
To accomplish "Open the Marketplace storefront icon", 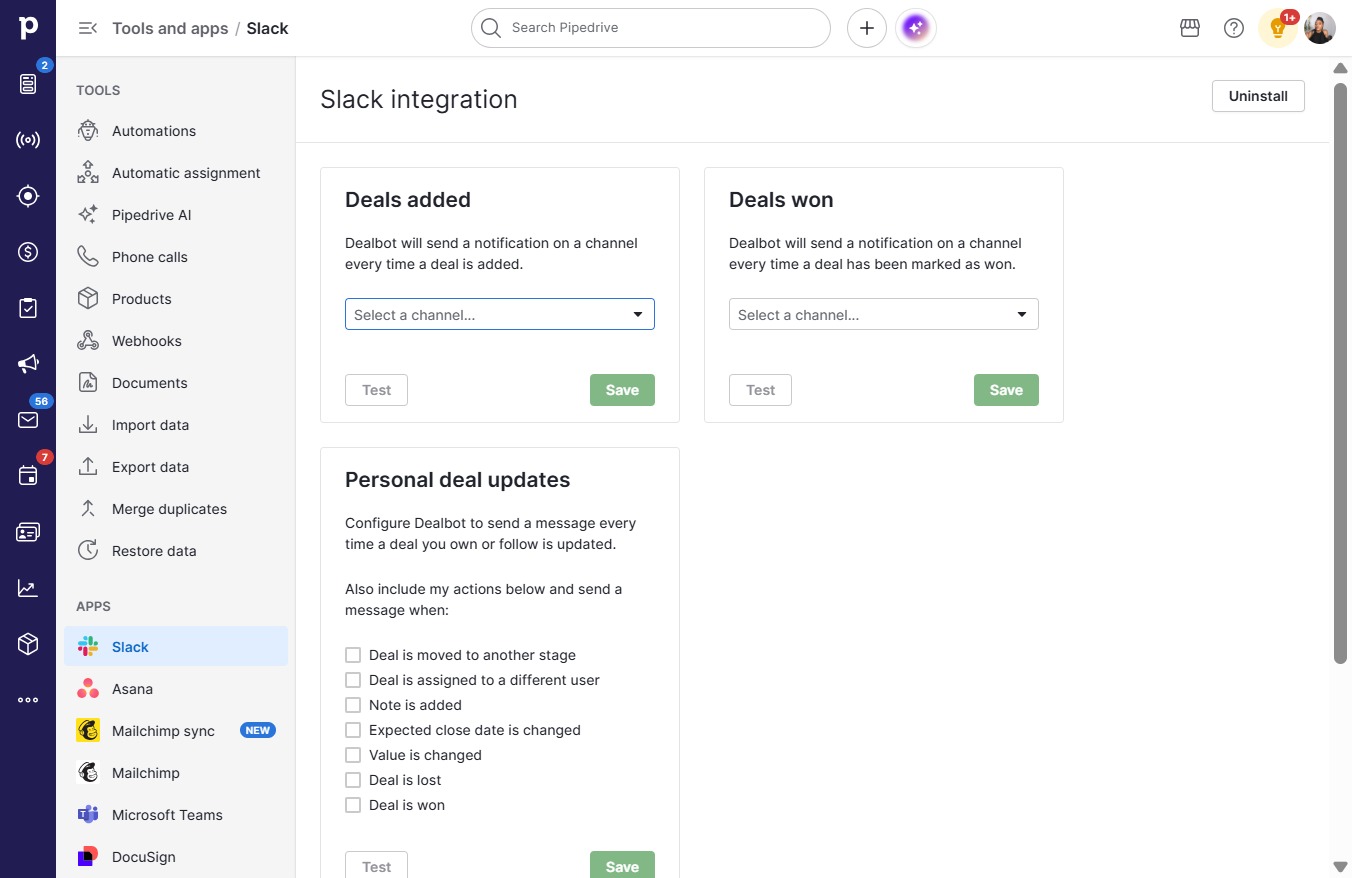I will [1190, 28].
